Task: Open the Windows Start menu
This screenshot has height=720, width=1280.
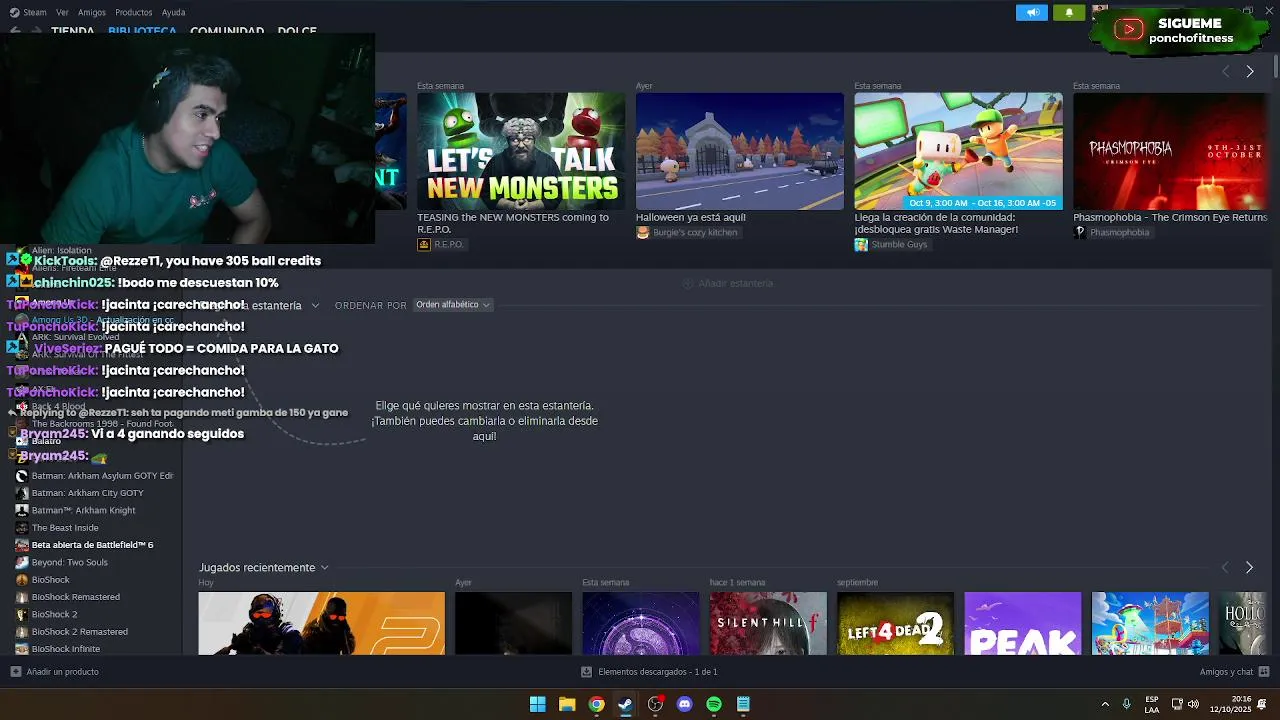Action: coord(538,704)
